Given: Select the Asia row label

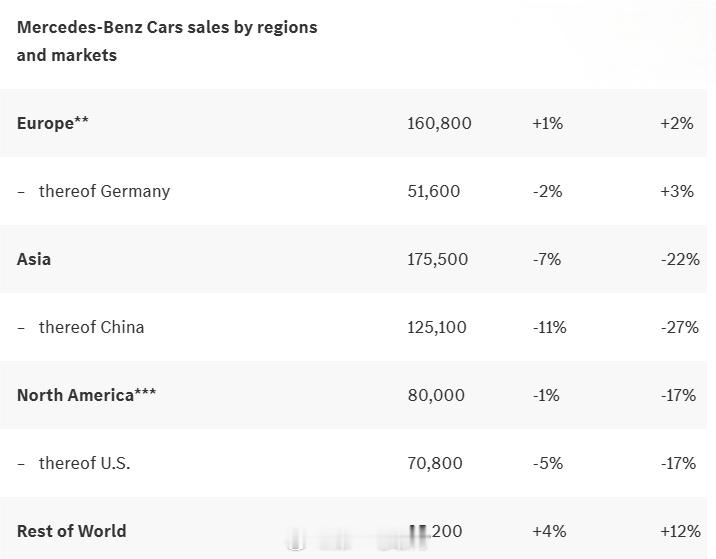Looking at the screenshot, I should [x=34, y=259].
